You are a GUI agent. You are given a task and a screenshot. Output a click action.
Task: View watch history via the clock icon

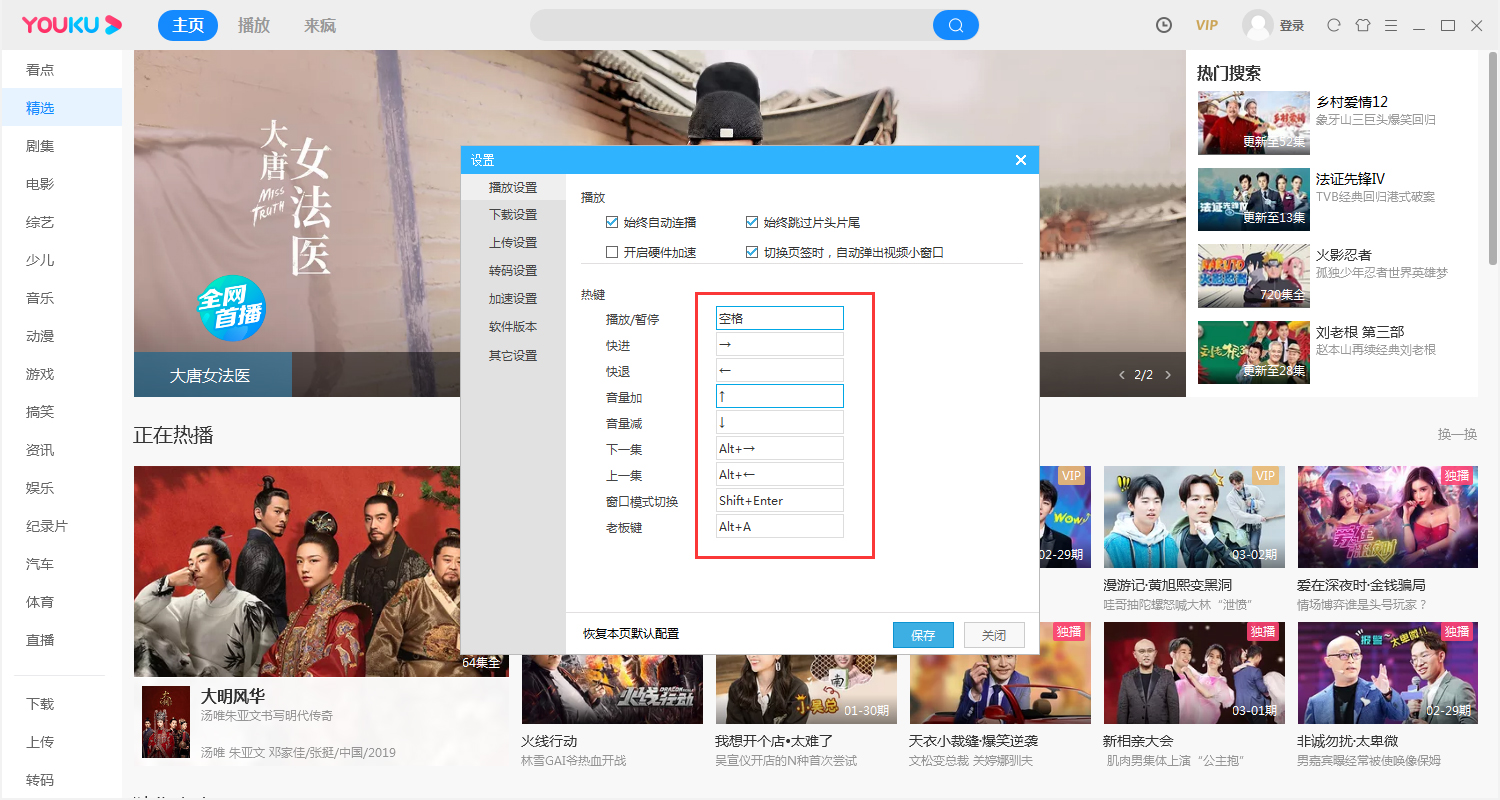pos(1163,24)
